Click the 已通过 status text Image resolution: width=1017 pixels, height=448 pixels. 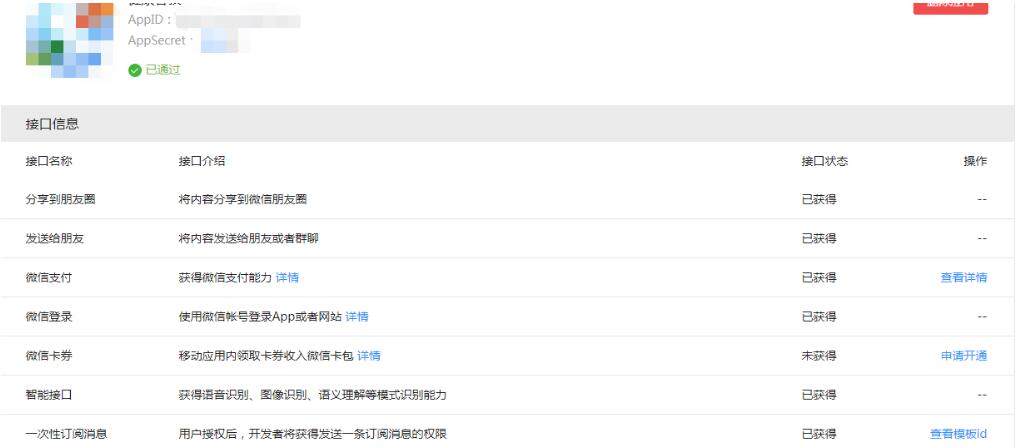[x=163, y=70]
